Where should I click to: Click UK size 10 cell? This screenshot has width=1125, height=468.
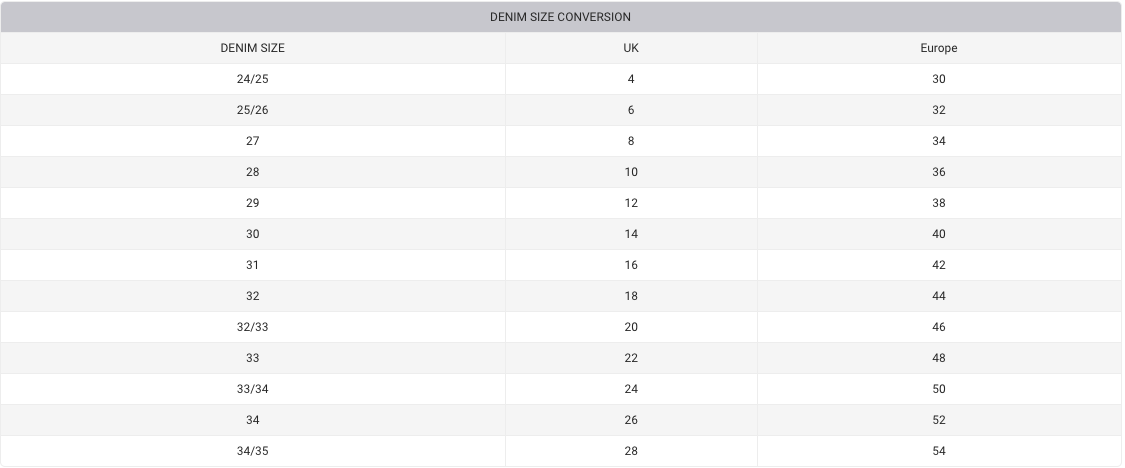point(631,172)
